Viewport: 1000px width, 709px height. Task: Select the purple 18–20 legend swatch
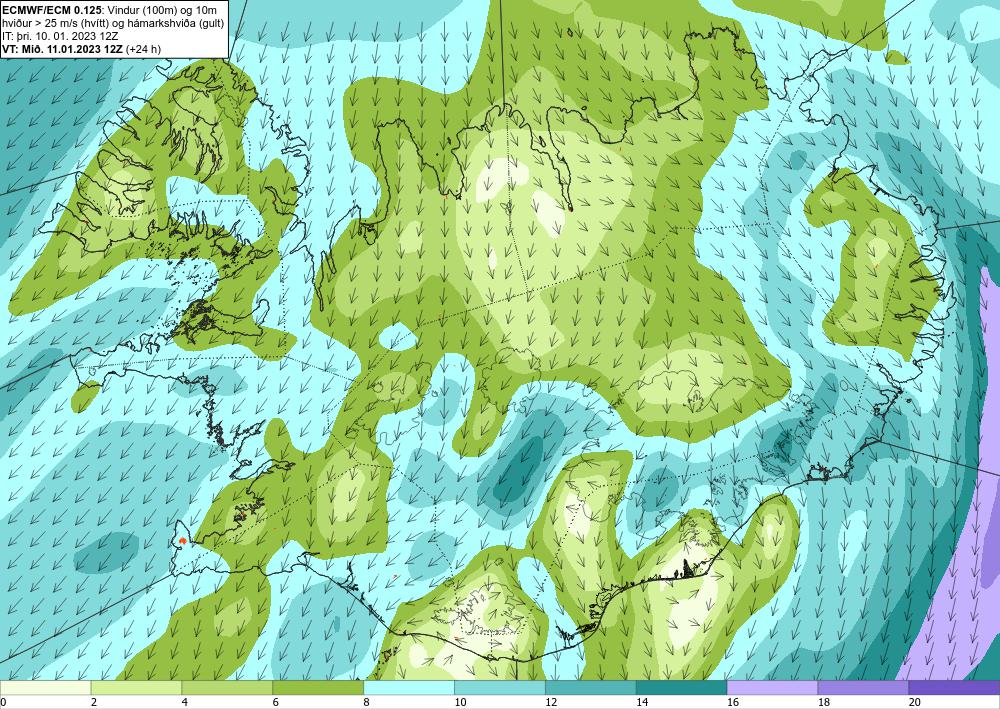864,688
